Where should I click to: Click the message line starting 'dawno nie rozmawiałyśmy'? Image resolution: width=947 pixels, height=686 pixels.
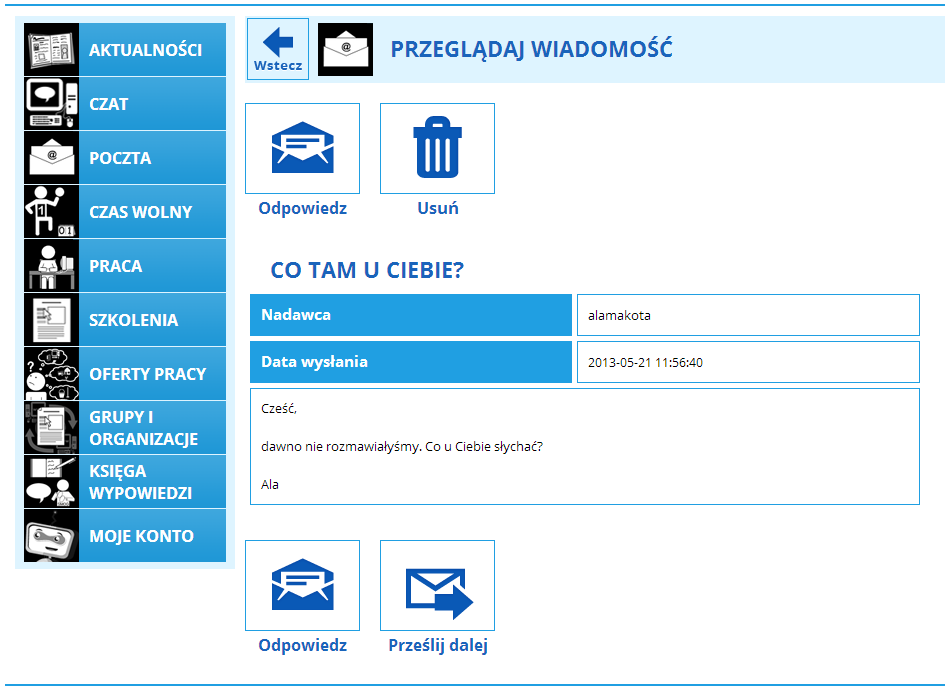(402, 447)
